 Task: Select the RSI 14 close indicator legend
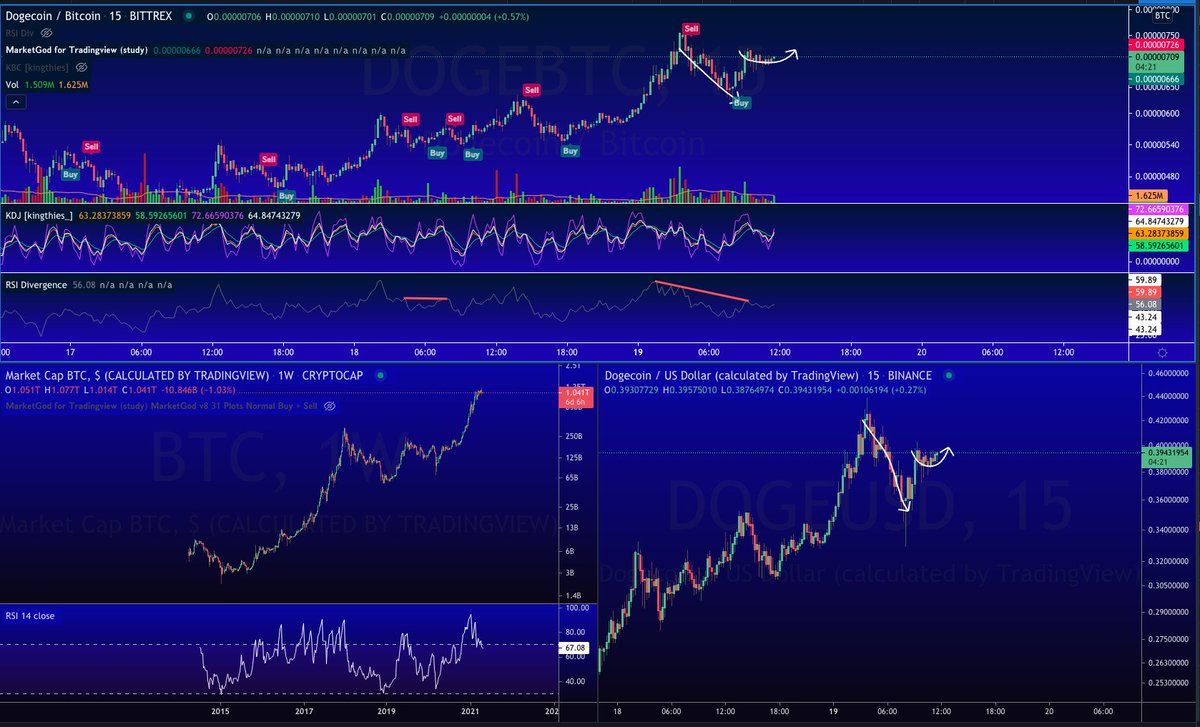pyautogui.click(x=30, y=616)
